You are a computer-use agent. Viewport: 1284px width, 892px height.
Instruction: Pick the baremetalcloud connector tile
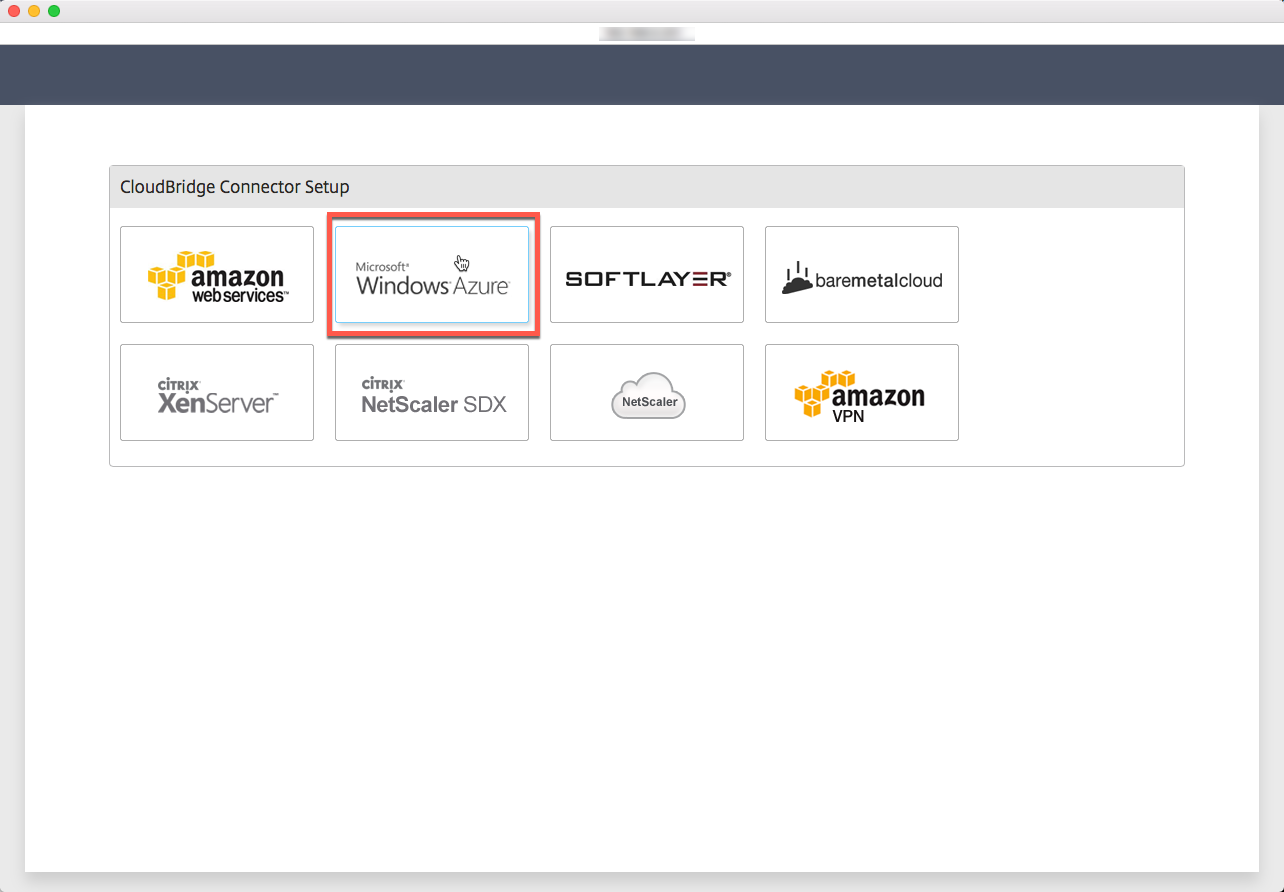click(862, 274)
